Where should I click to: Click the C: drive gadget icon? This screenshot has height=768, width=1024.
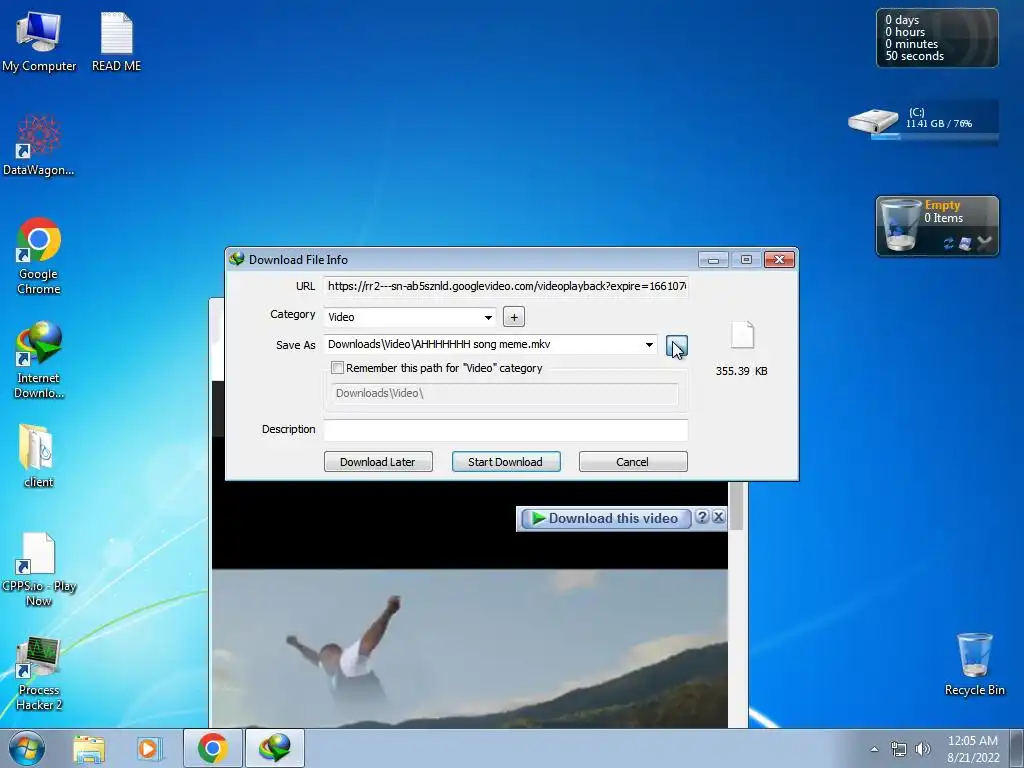874,121
